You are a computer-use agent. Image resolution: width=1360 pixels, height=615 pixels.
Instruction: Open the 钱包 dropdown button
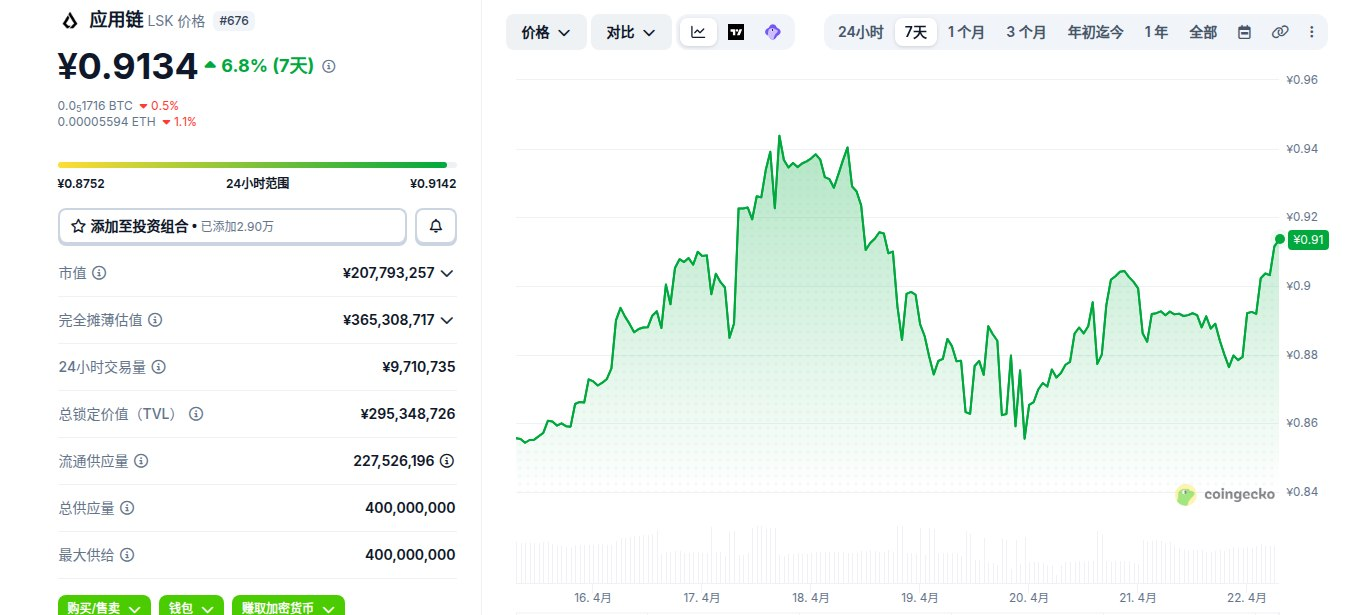[x=191, y=607]
